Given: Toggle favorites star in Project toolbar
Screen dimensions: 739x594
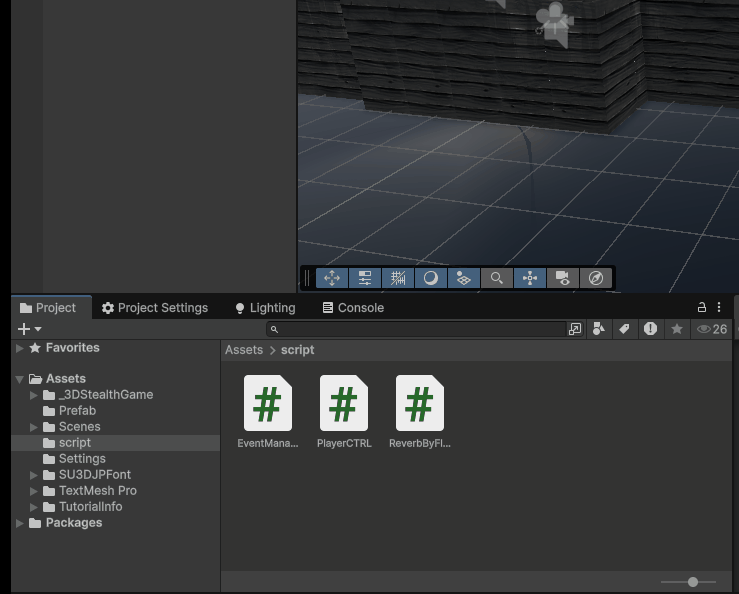Looking at the screenshot, I should (677, 329).
